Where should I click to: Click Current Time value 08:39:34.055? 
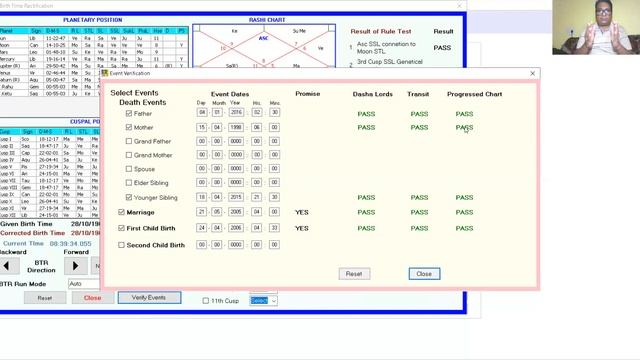(70, 243)
